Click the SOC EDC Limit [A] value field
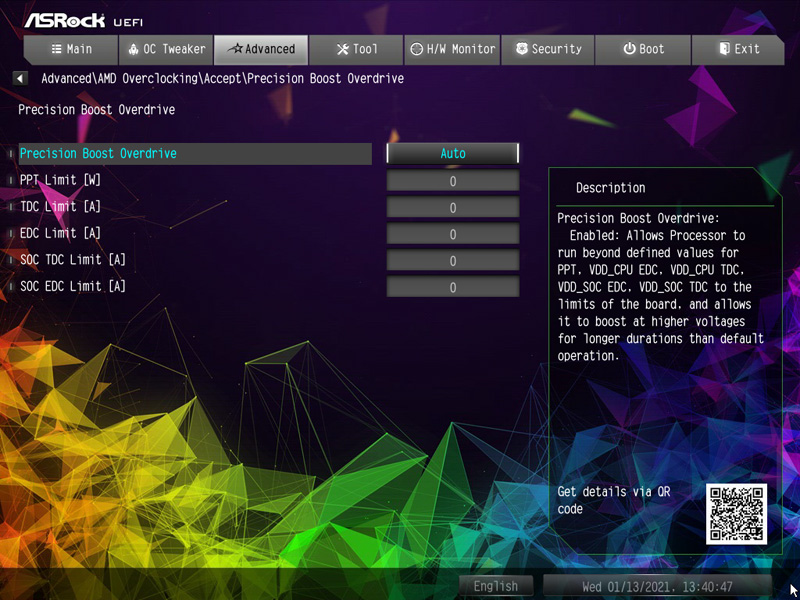Image resolution: width=800 pixels, height=600 pixels. click(x=453, y=287)
